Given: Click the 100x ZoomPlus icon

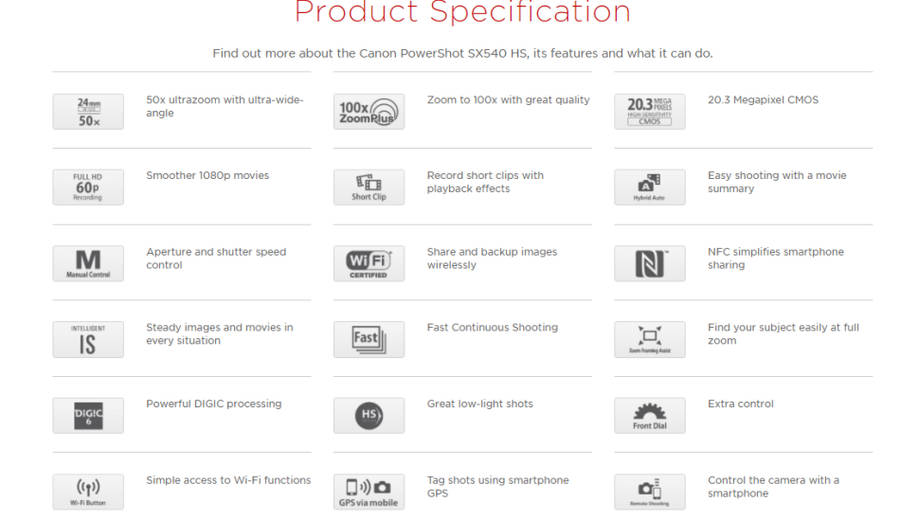Looking at the screenshot, I should 369,111.
